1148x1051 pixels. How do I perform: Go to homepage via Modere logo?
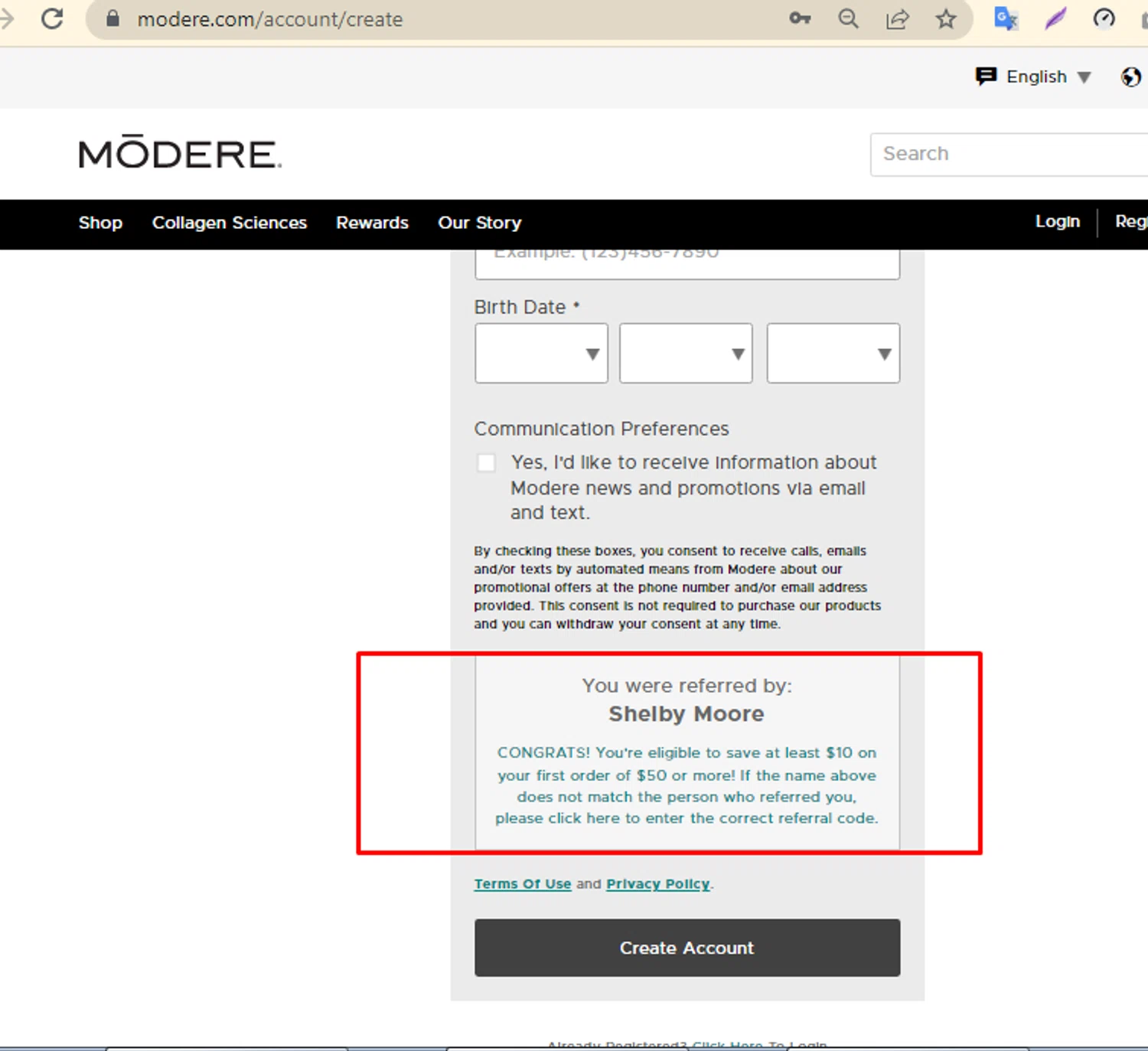point(180,152)
